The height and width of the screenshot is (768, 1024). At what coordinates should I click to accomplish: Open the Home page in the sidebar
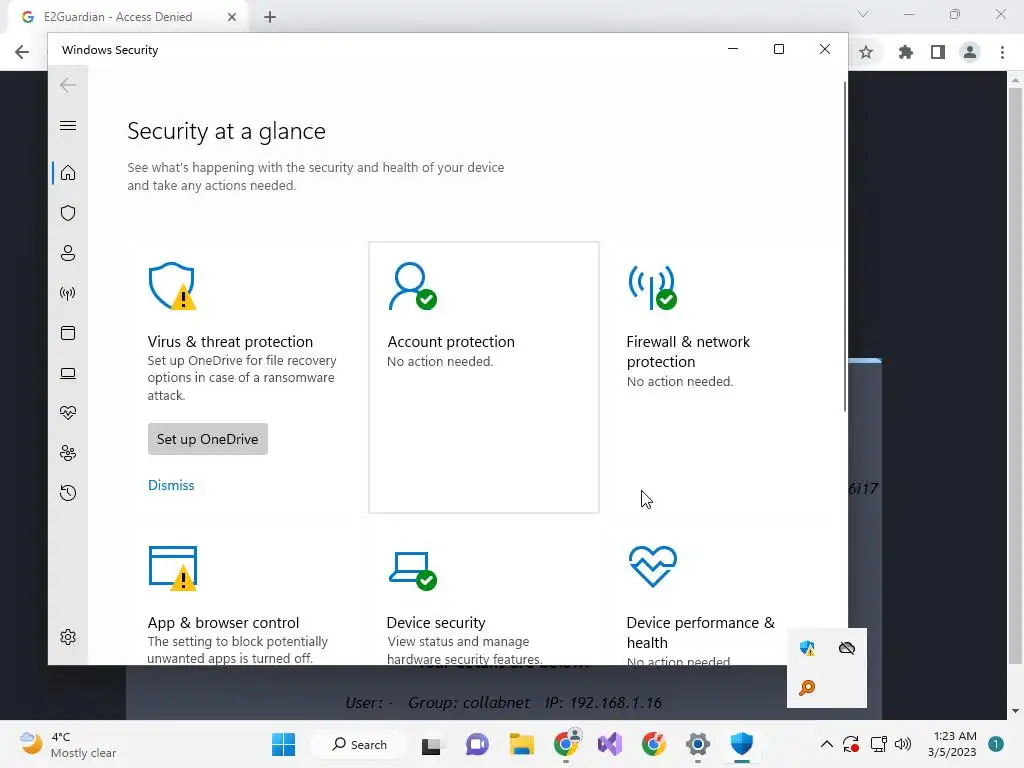(68, 173)
